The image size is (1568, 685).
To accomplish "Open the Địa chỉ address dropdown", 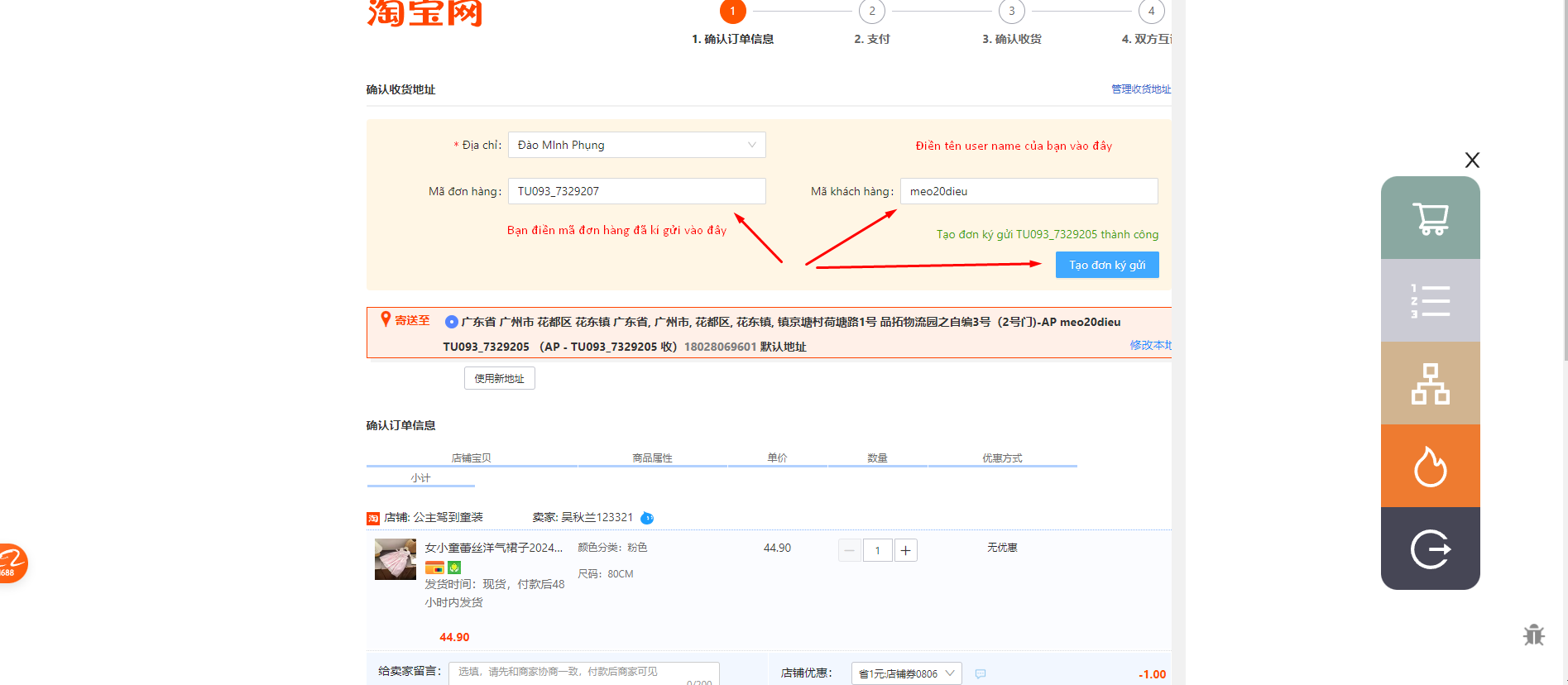I will (637, 145).
